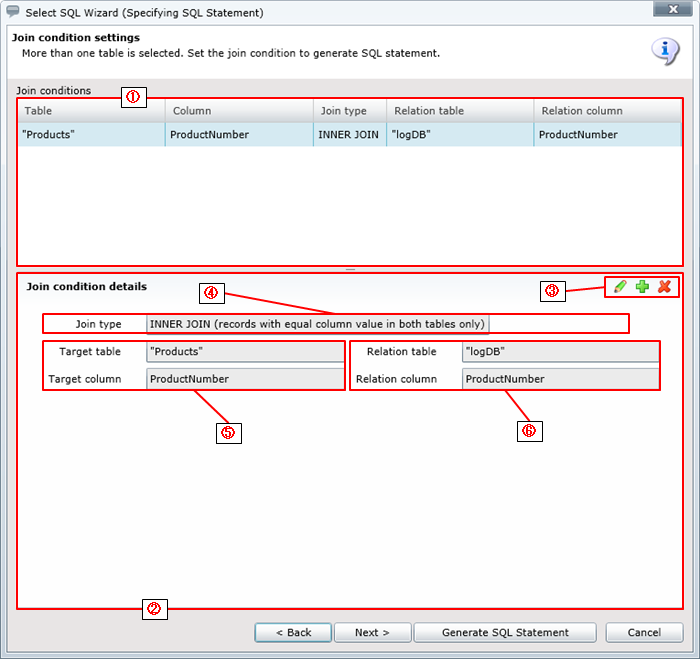Click the Table column header

(90, 110)
